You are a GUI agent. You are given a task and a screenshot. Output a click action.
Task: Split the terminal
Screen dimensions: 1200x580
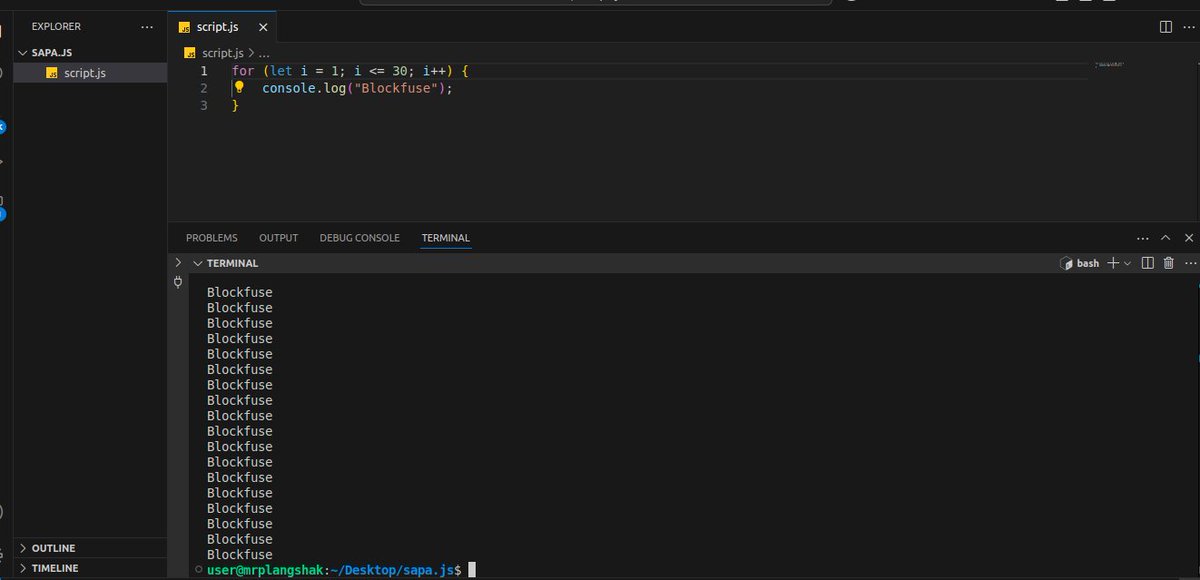pyautogui.click(x=1148, y=263)
